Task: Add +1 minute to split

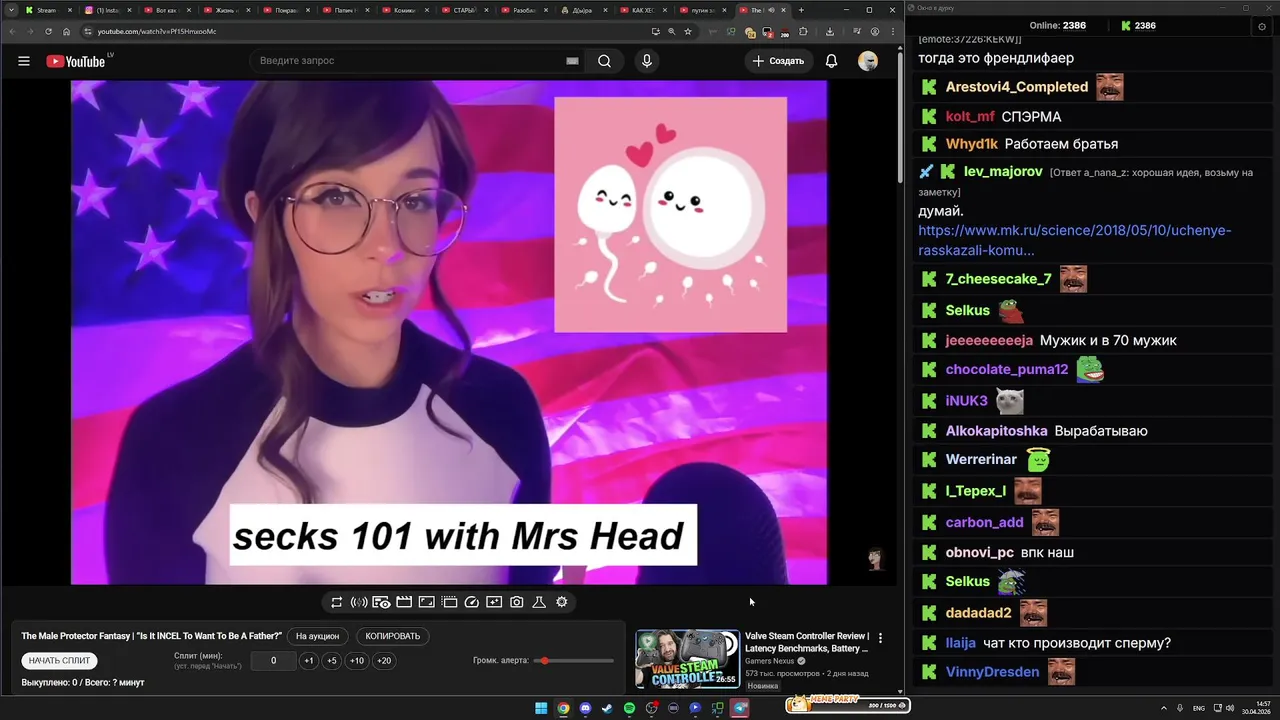Action: point(308,661)
